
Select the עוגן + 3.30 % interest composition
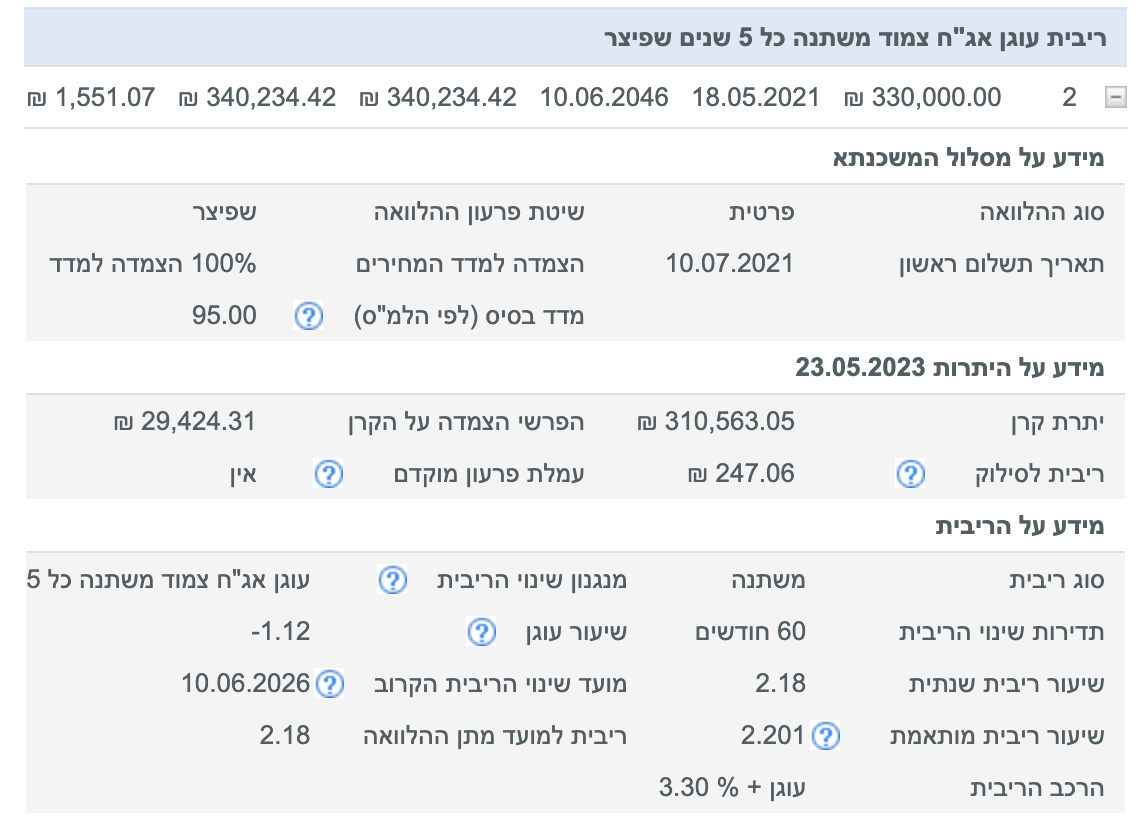click(732, 788)
